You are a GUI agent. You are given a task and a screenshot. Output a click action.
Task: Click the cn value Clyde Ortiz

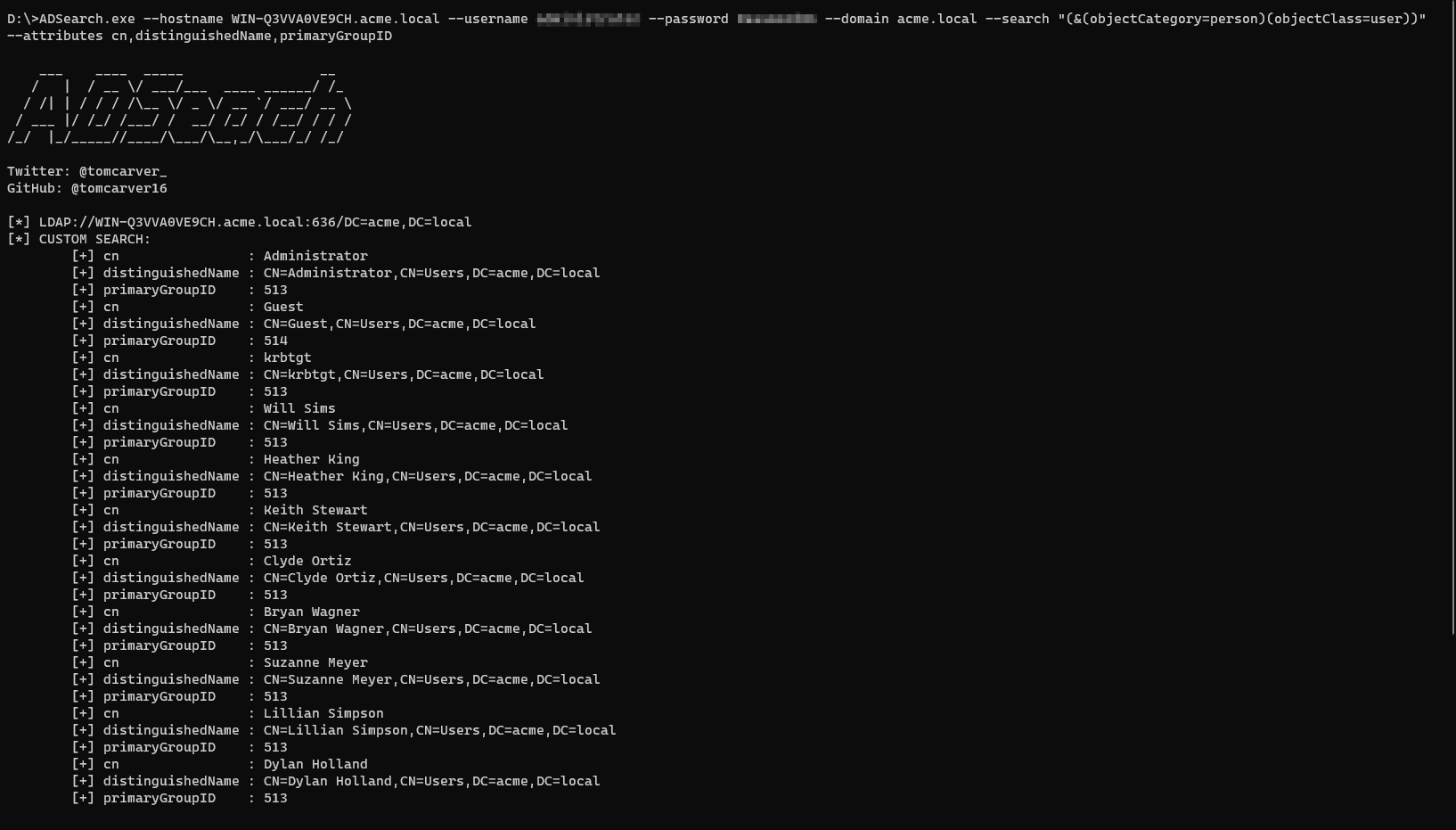coord(307,561)
